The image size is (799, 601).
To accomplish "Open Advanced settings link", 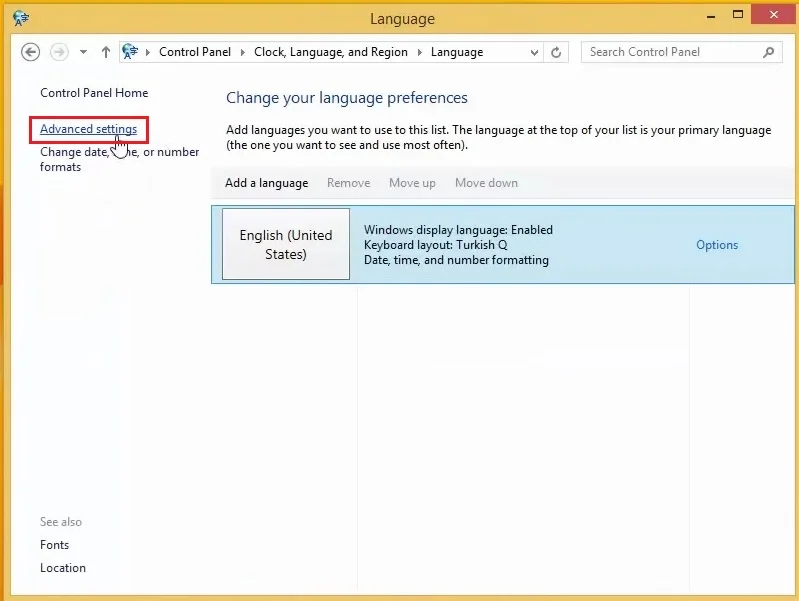I will [89, 129].
